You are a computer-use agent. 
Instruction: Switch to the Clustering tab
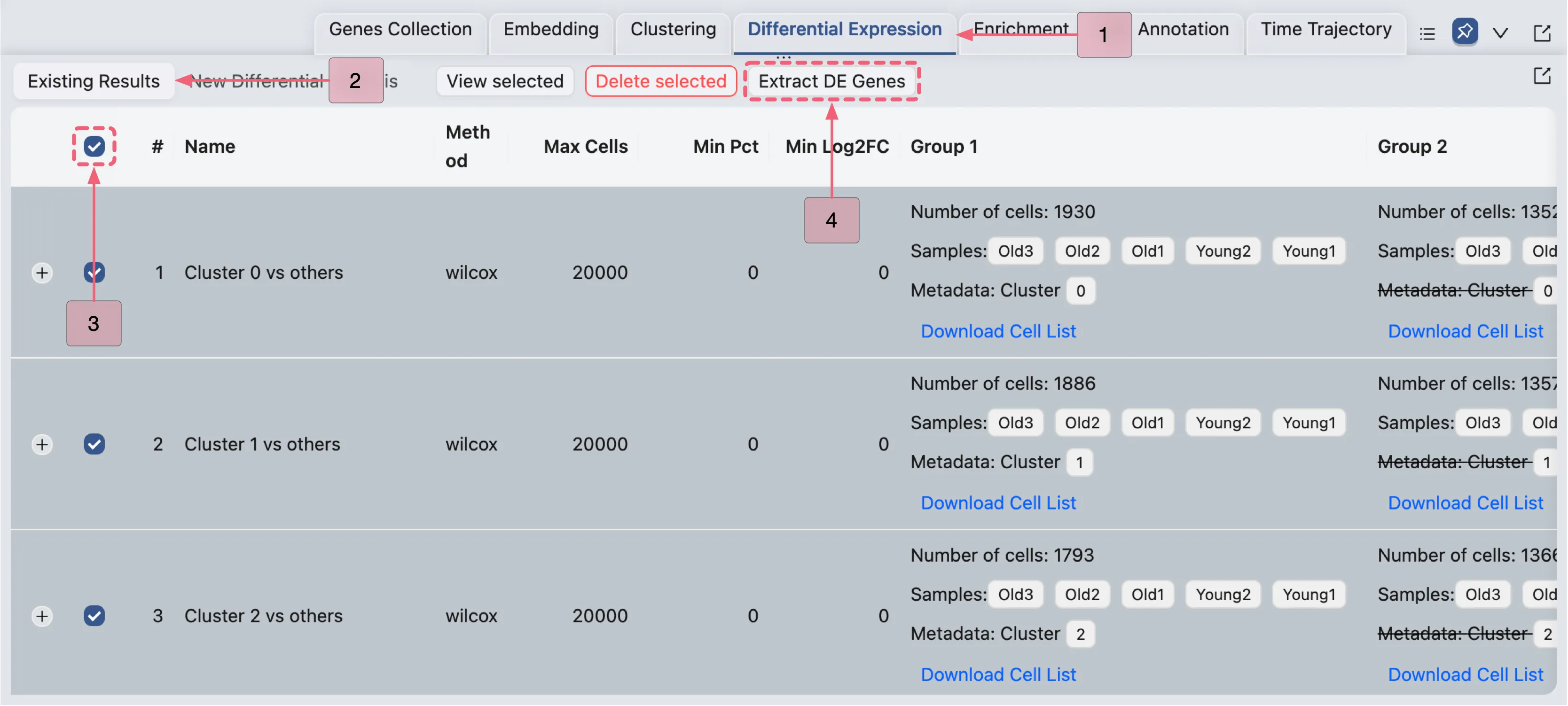click(673, 29)
